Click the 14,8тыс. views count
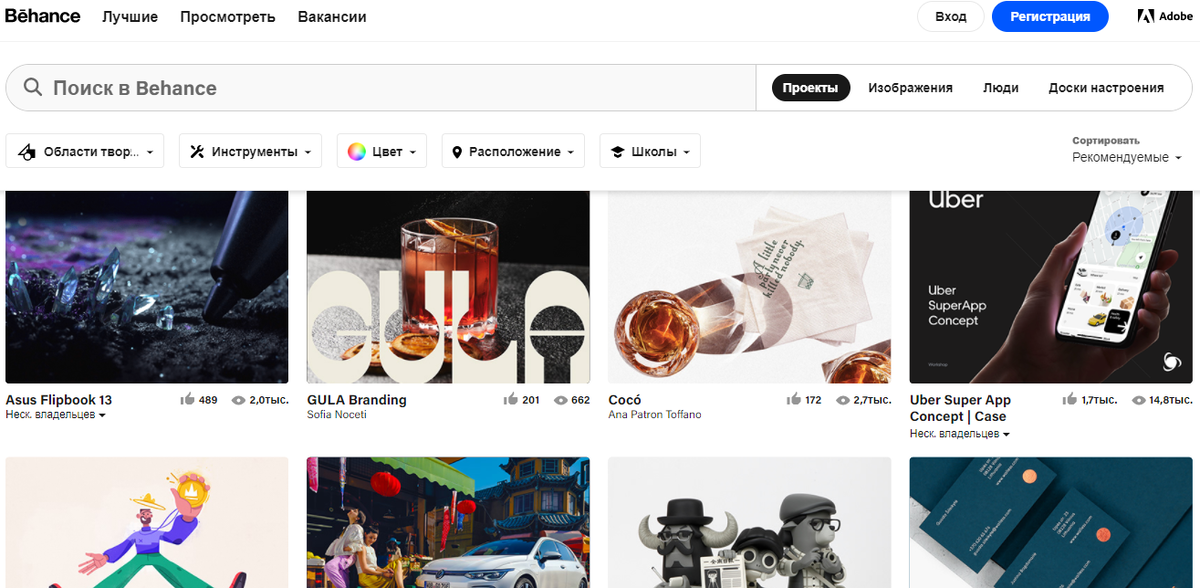Image resolution: width=1200 pixels, height=588 pixels. pyautogui.click(x=1171, y=400)
